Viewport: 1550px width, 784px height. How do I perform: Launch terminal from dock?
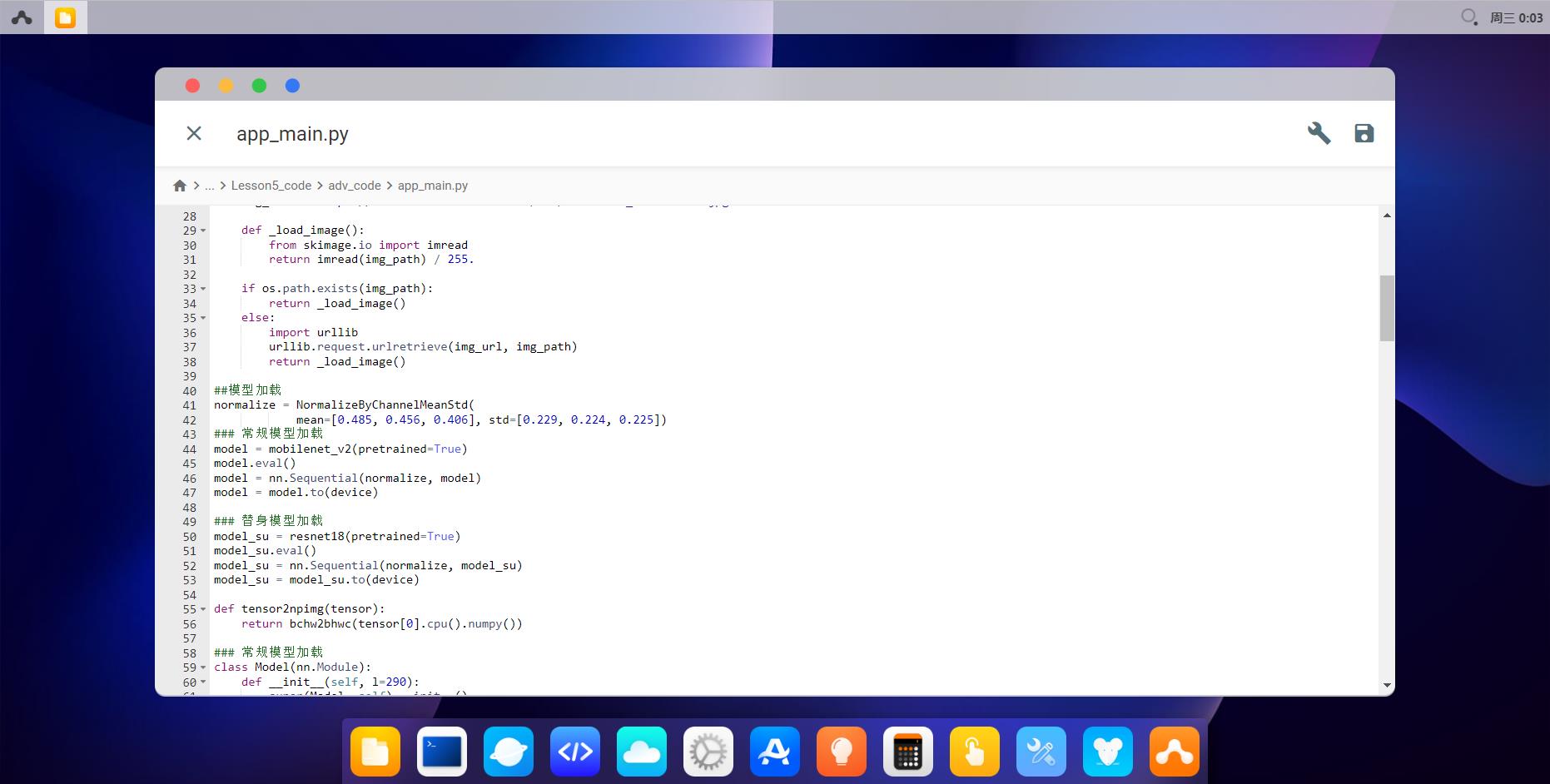click(442, 752)
